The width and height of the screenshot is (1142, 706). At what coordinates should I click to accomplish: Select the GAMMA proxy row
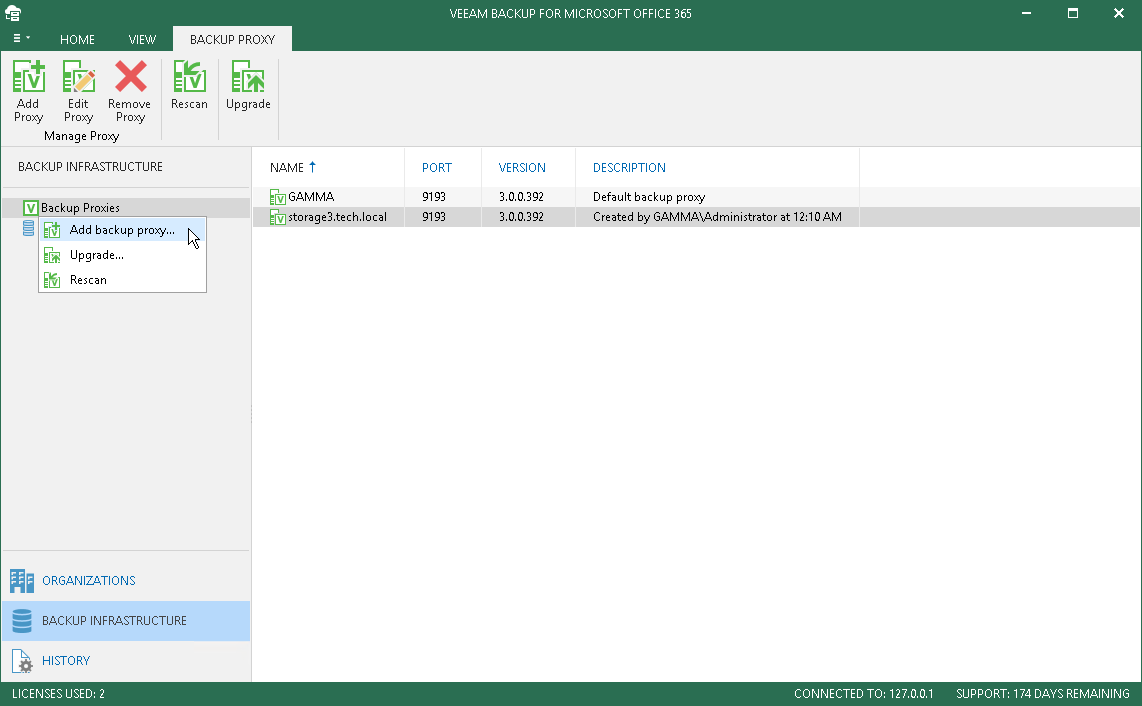pyautogui.click(x=696, y=197)
